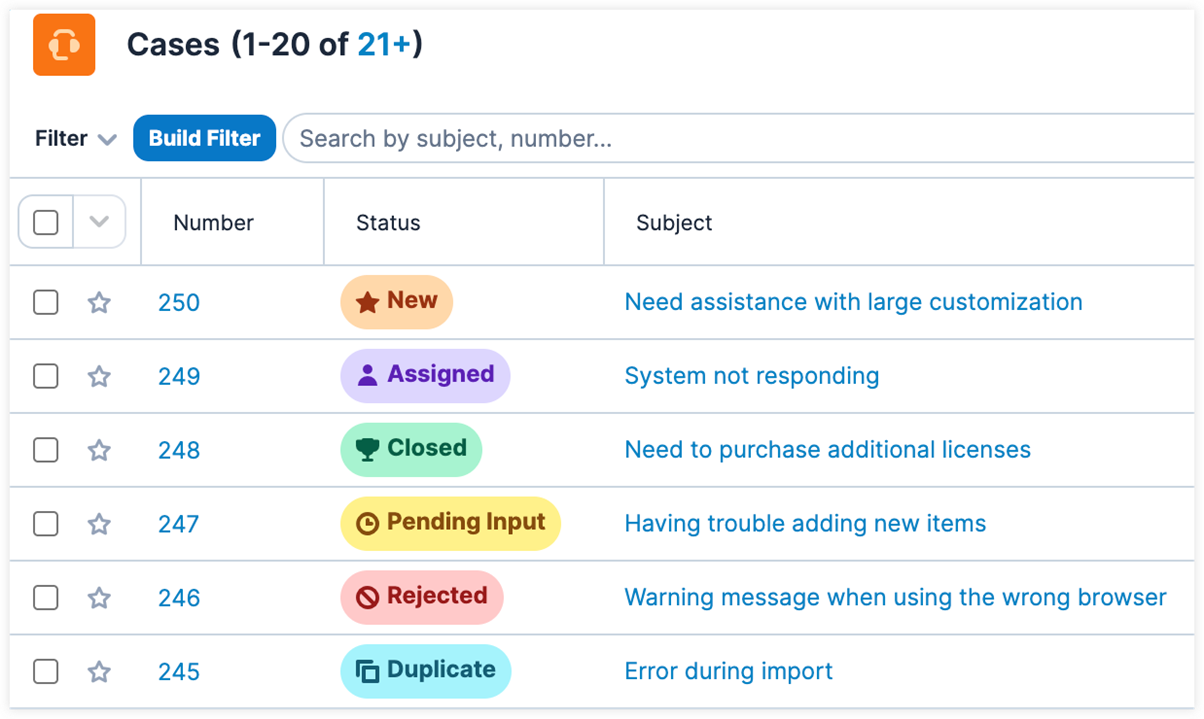Tick the checkbox for case 247
Viewport: 1204px width, 719px height.
point(46,524)
